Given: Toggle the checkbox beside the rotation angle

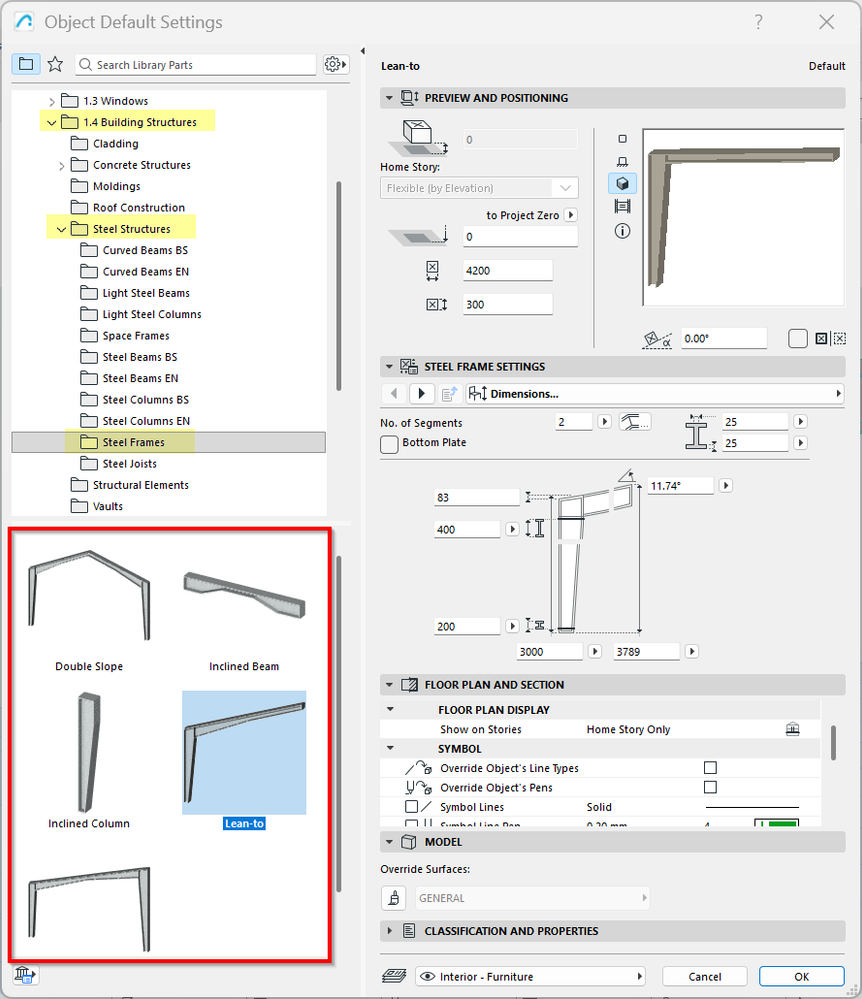Looking at the screenshot, I should pyautogui.click(x=798, y=338).
